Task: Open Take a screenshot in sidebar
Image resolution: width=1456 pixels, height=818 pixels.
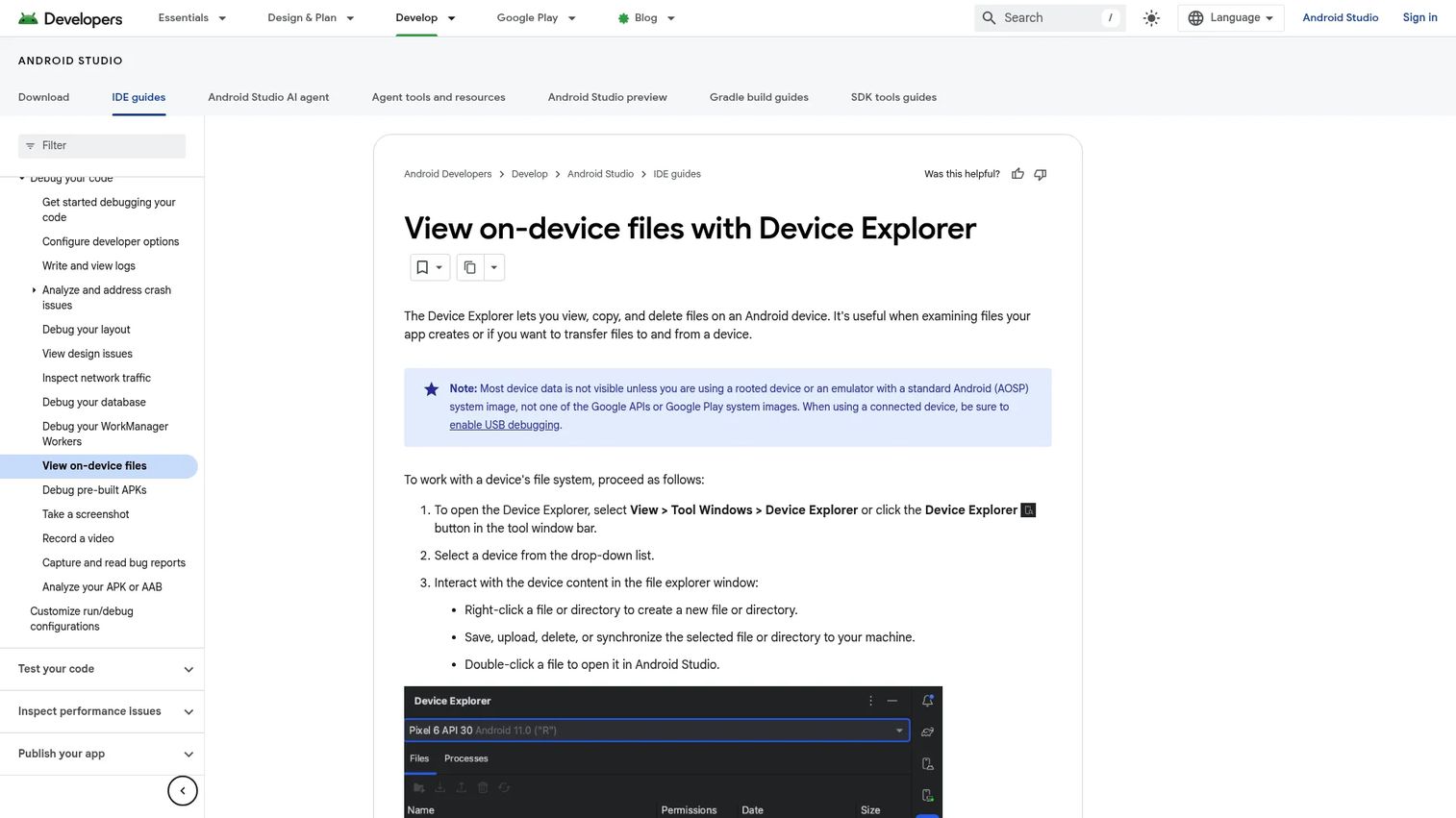Action: tap(86, 514)
